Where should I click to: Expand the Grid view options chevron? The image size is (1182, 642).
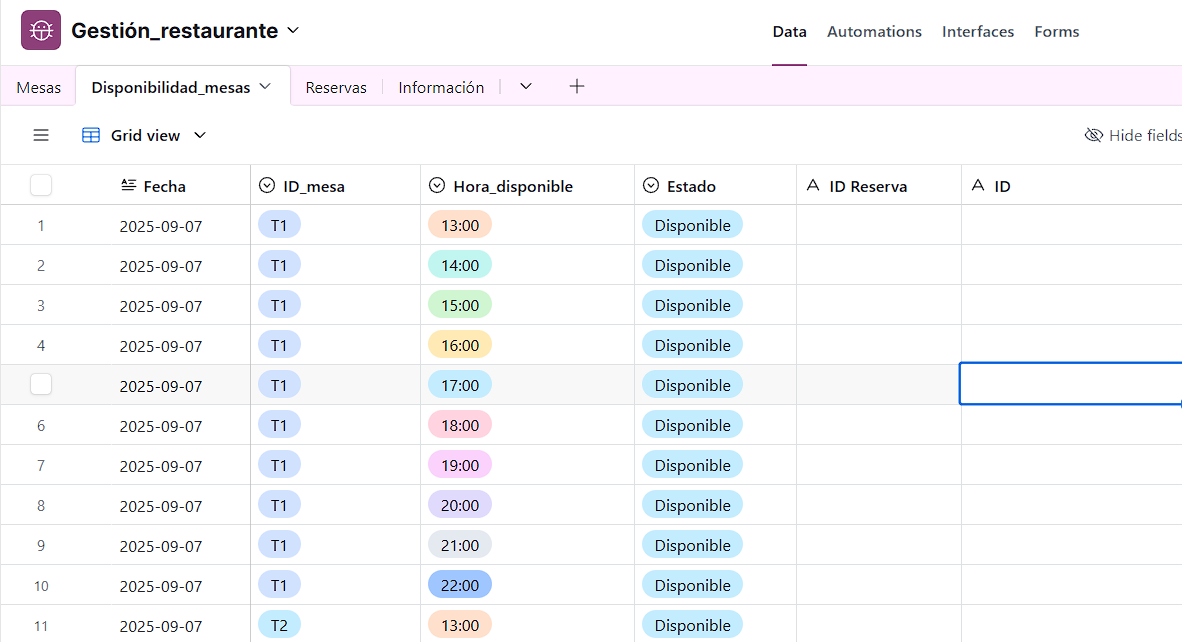coord(200,135)
